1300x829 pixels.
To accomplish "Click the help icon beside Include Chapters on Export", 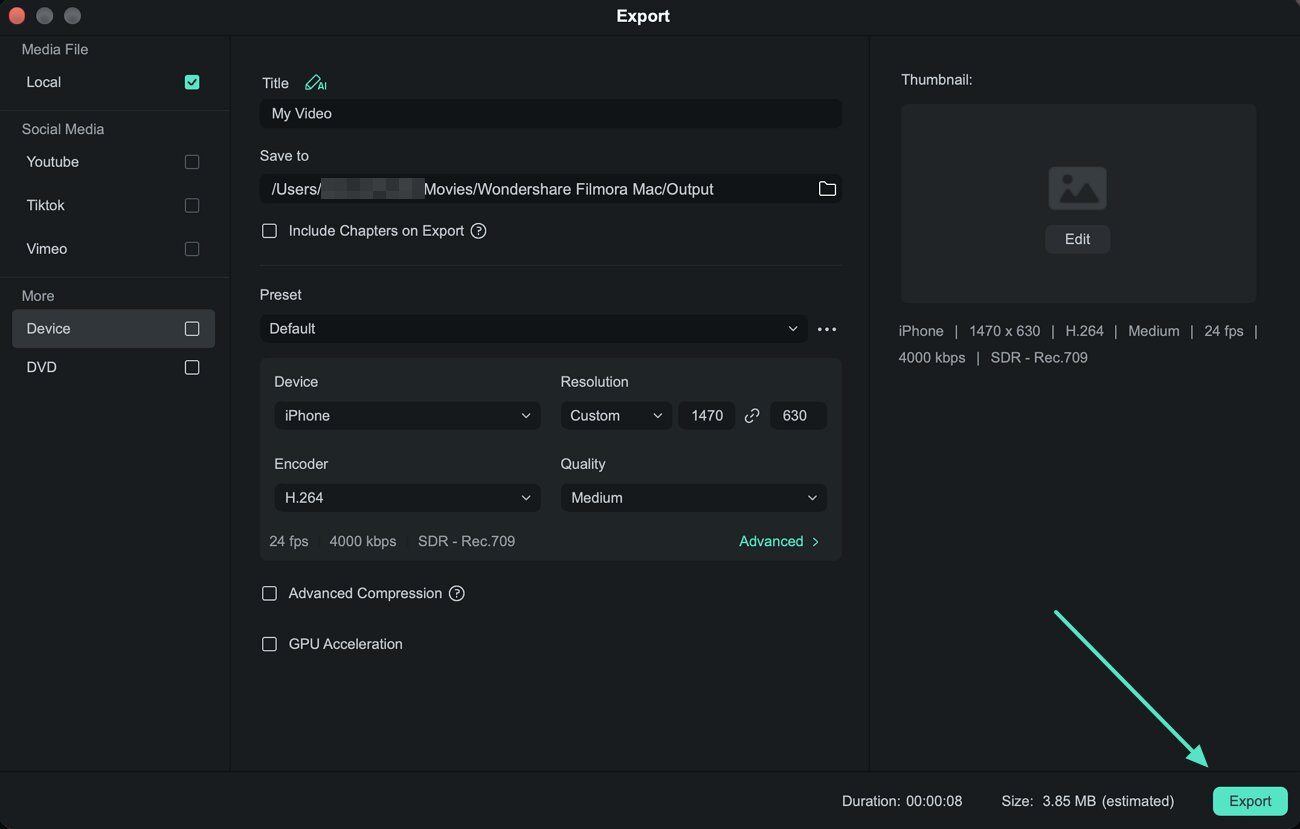I will pyautogui.click(x=478, y=231).
